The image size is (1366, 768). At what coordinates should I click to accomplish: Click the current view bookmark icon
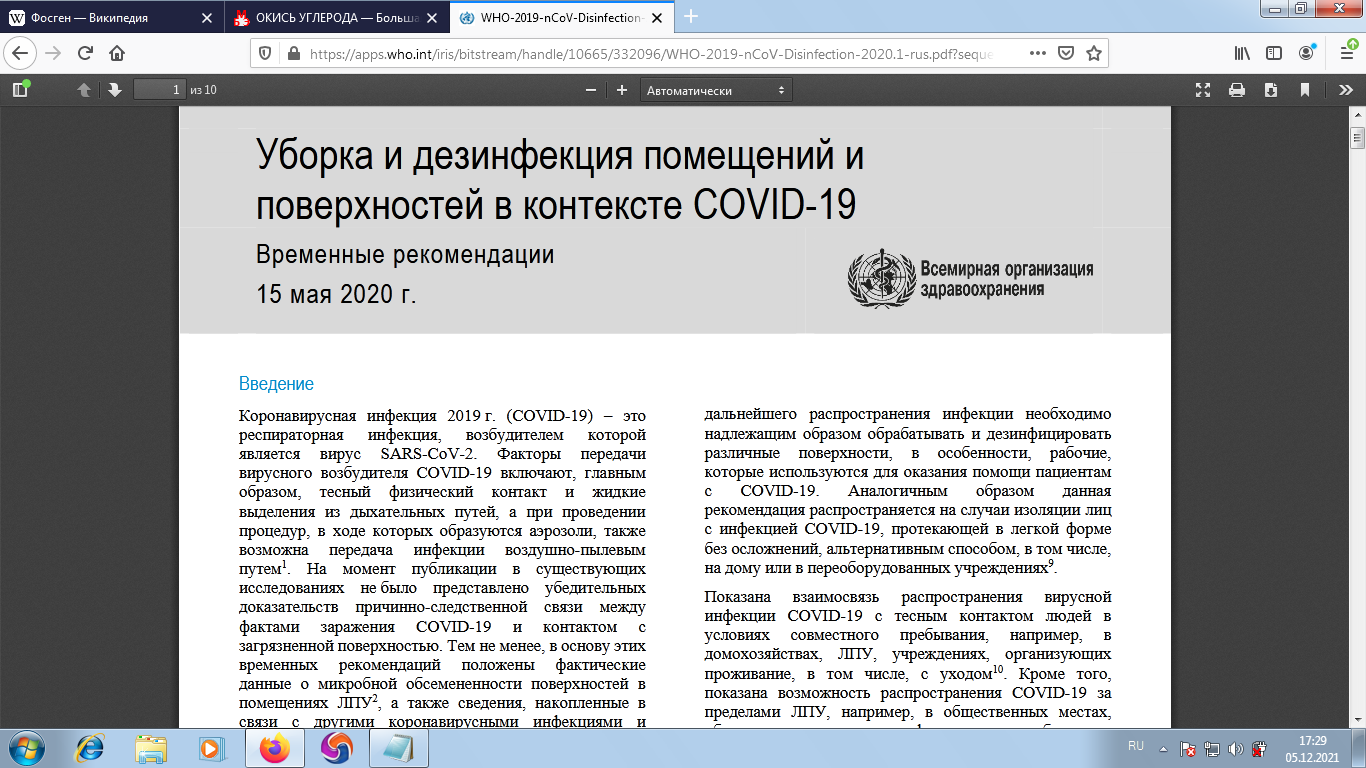[x=1305, y=89]
